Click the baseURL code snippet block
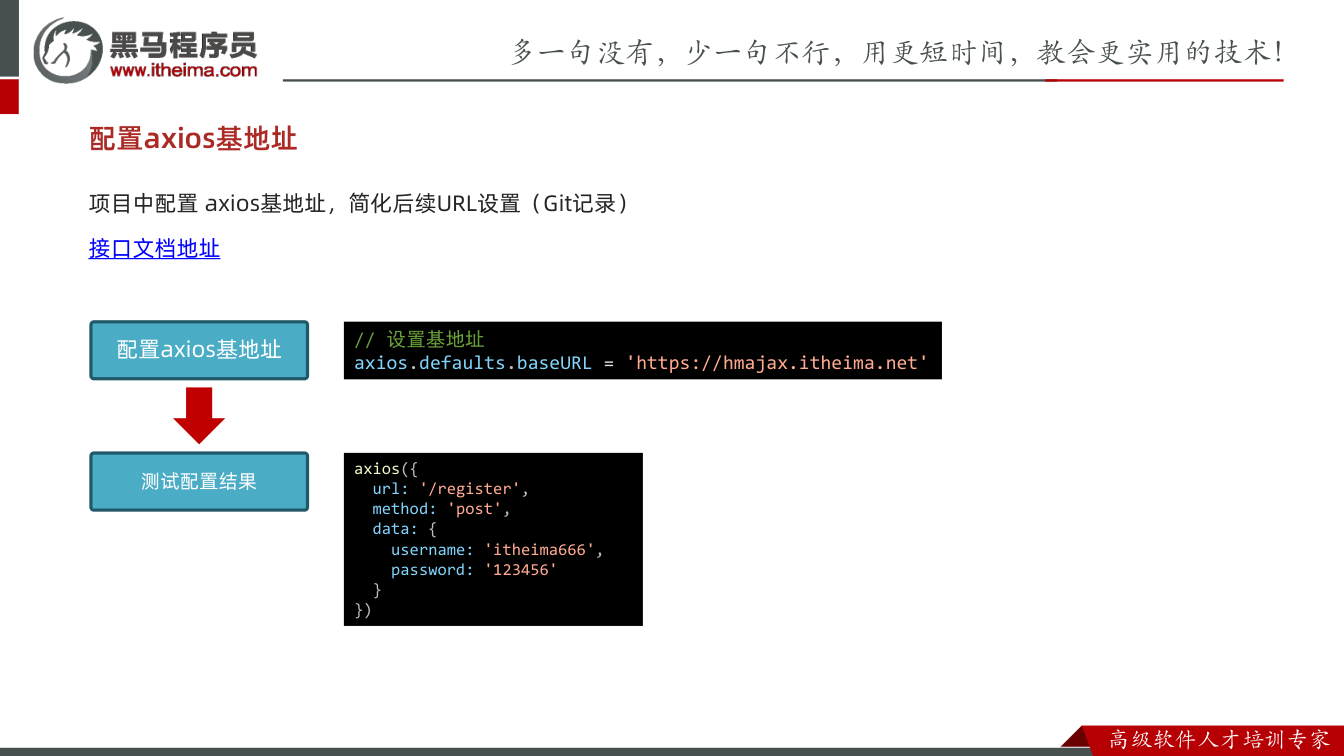 [x=643, y=351]
